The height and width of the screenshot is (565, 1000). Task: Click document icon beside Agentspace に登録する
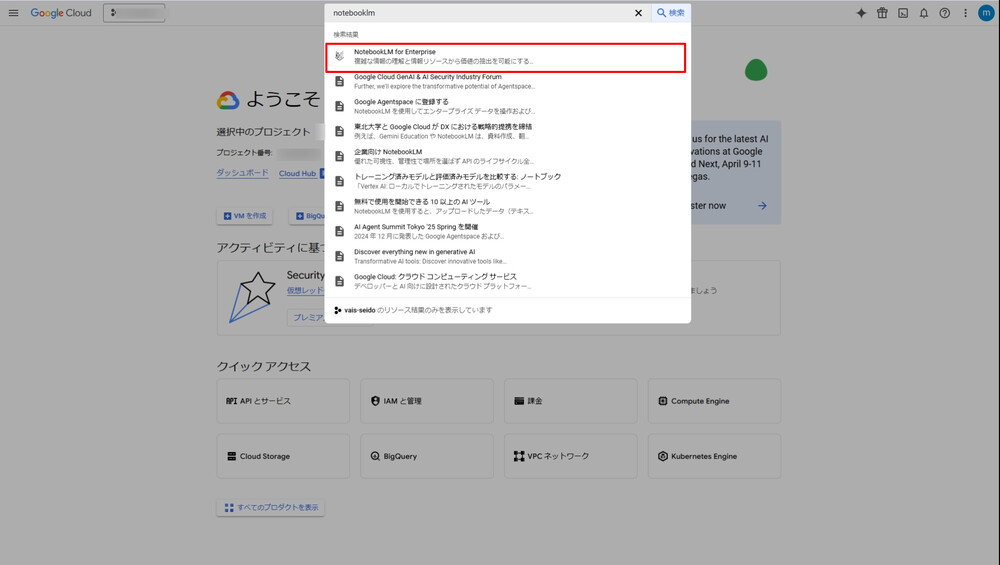(x=339, y=106)
